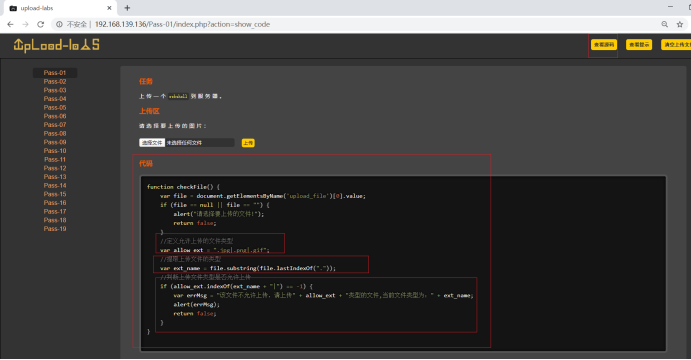This screenshot has width=691, height=360.
Task: Click the 选择文件 file chooser button
Action: tap(152, 143)
